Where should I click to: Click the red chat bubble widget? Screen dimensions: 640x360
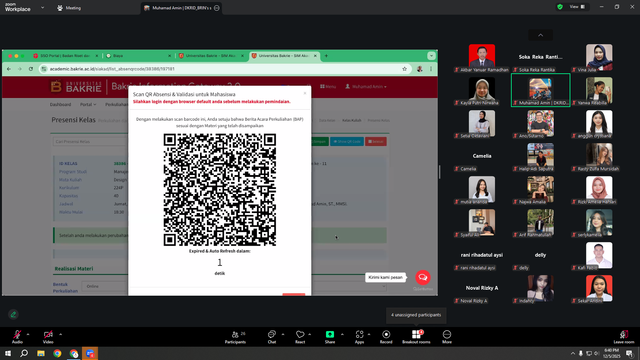click(423, 277)
